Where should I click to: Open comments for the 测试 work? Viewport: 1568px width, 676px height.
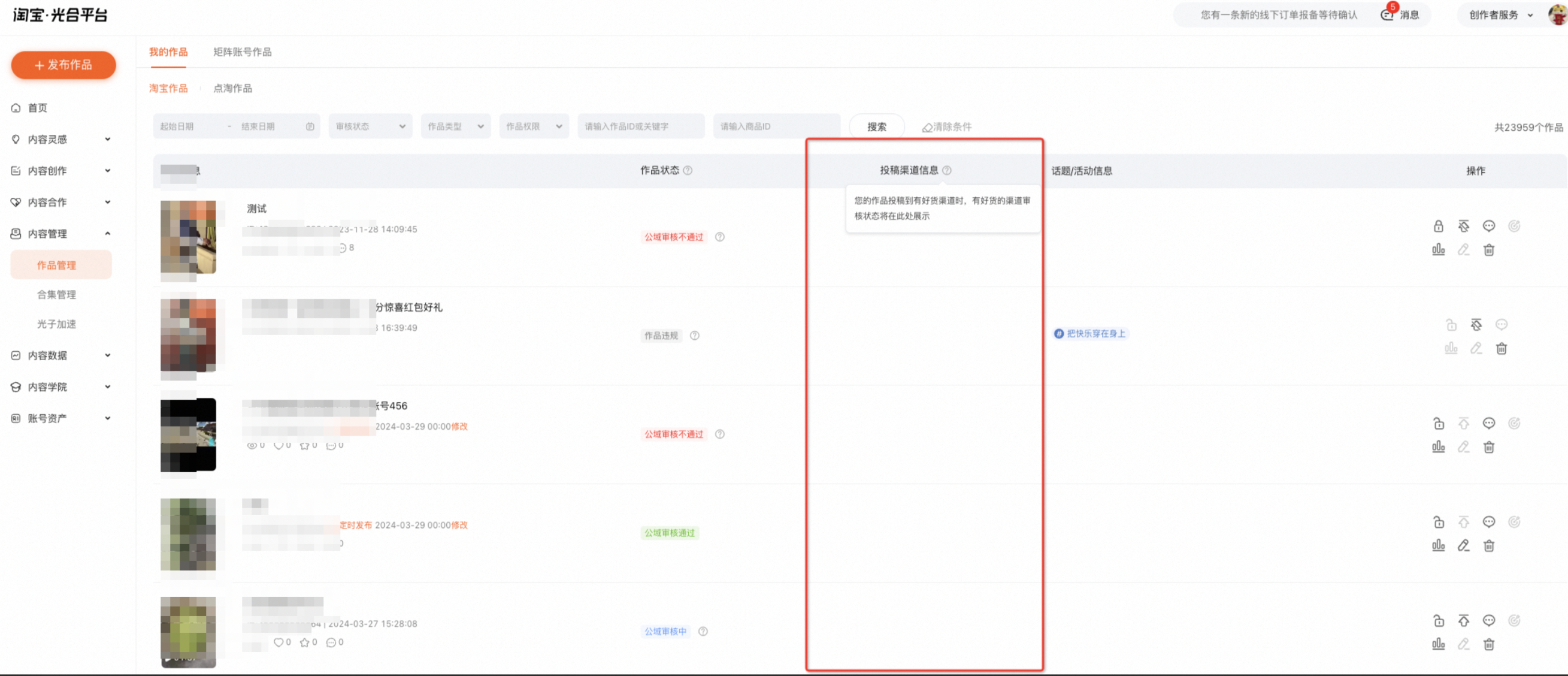coord(1489,227)
